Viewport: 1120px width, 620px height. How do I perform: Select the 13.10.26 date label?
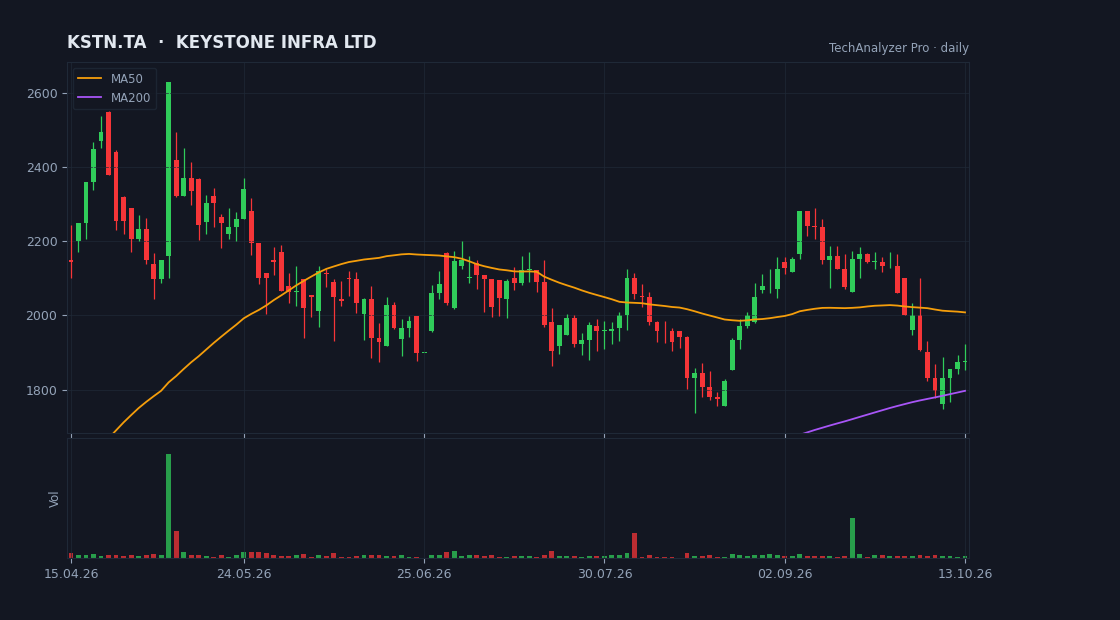click(x=965, y=574)
